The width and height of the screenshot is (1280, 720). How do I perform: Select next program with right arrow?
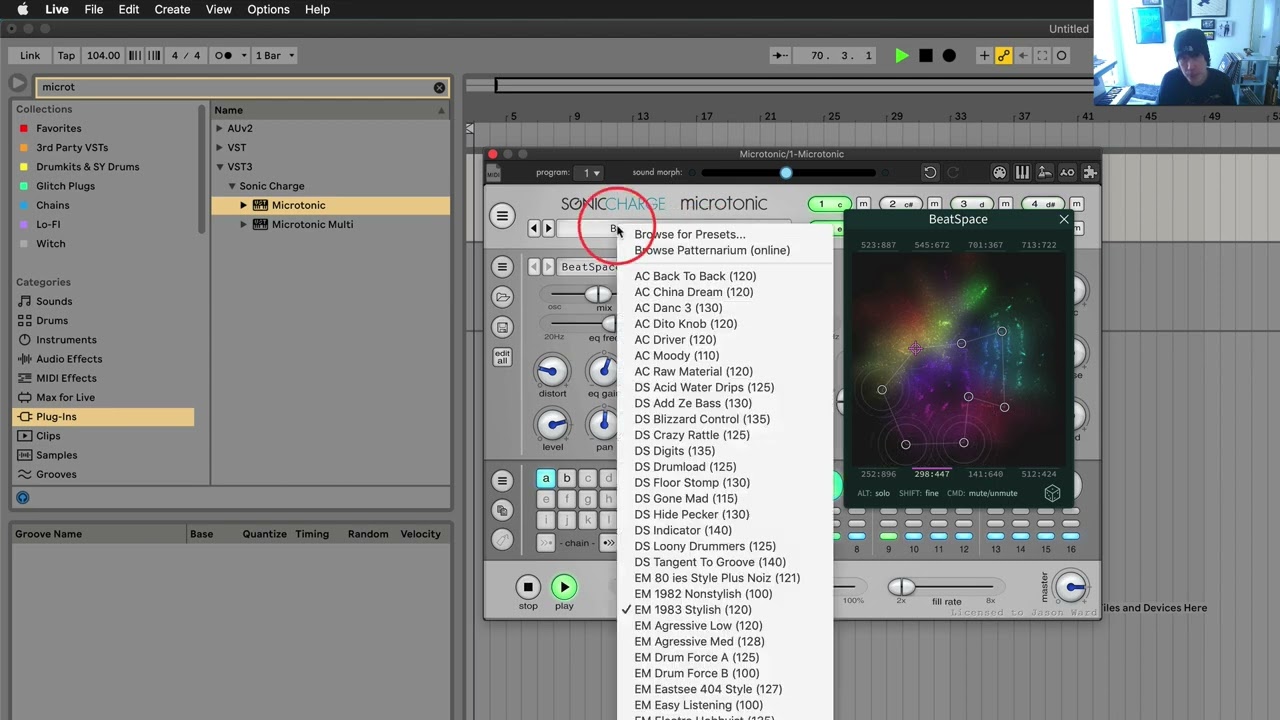(x=548, y=229)
